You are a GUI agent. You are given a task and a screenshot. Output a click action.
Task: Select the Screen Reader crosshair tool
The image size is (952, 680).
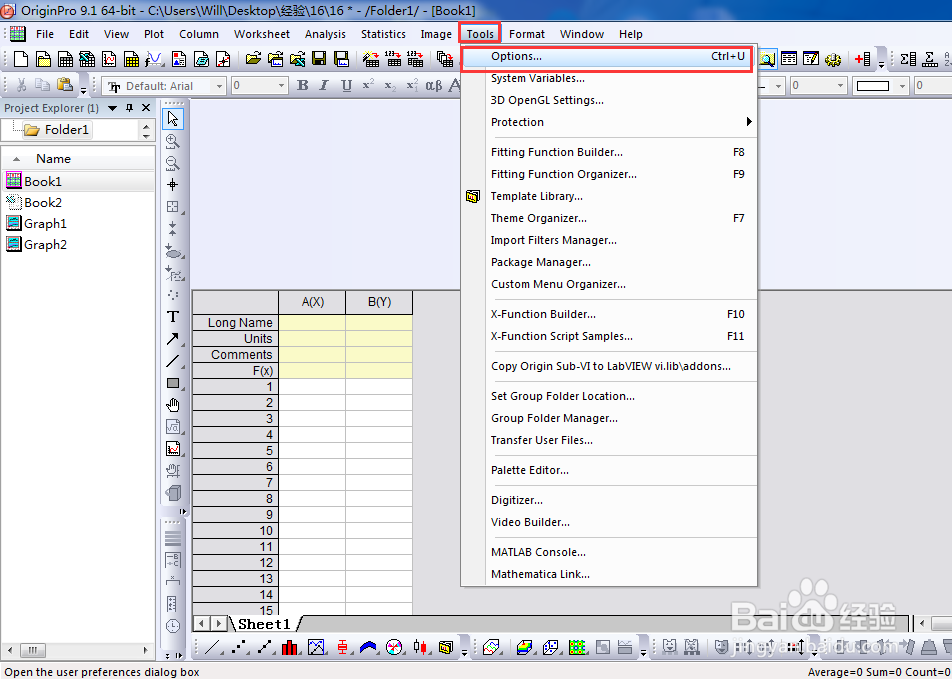point(173,185)
